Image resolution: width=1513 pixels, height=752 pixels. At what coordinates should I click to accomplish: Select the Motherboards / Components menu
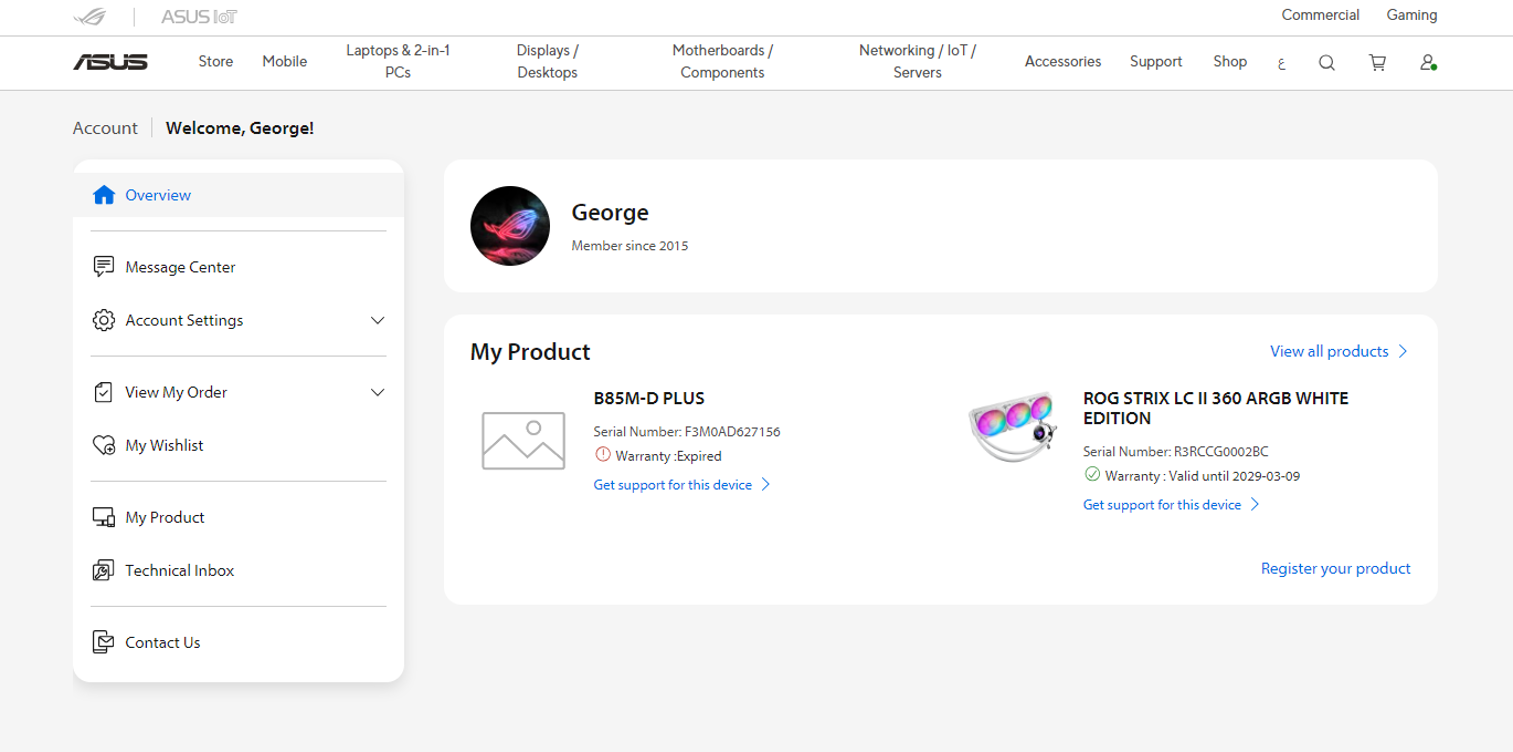pos(722,61)
